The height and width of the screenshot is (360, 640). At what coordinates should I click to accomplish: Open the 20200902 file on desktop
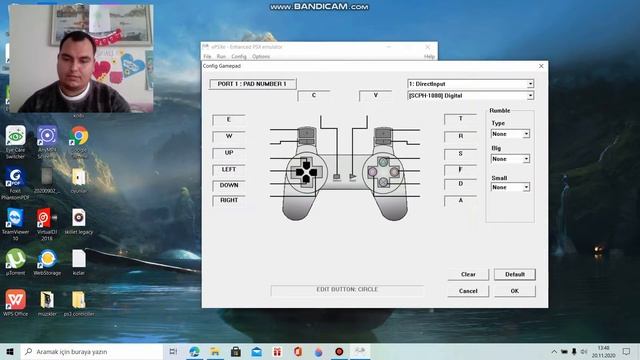tap(47, 180)
